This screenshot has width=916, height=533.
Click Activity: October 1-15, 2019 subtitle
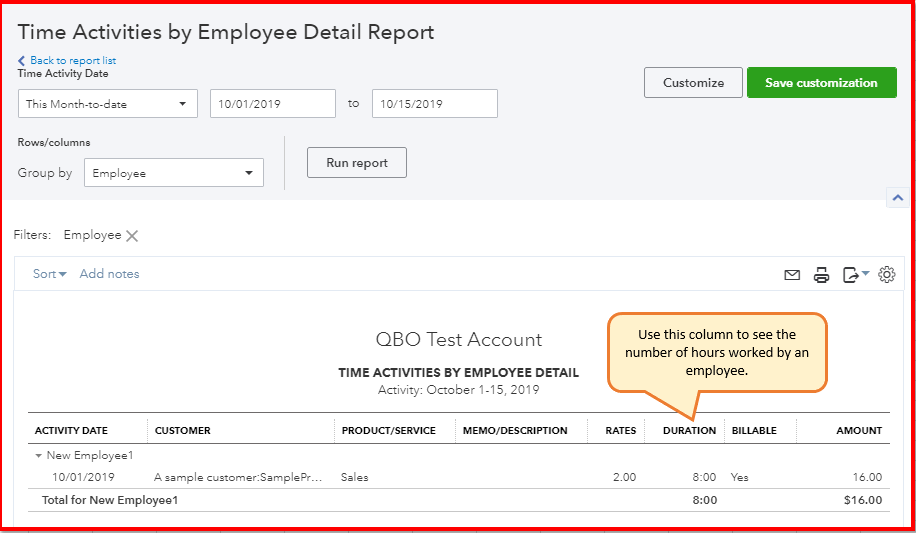(459, 390)
